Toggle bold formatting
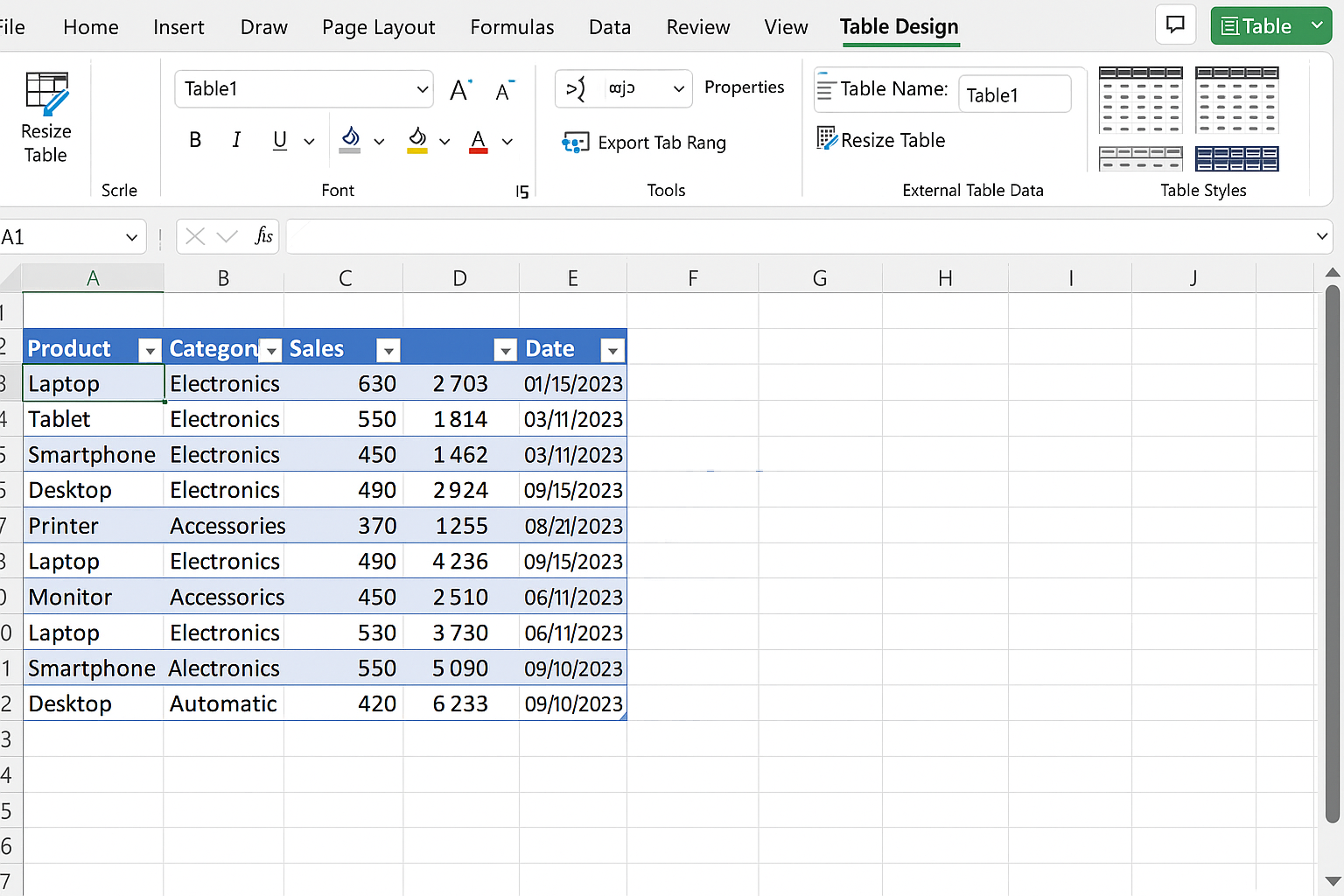Screen dimensions: 1344x896 click(195, 140)
